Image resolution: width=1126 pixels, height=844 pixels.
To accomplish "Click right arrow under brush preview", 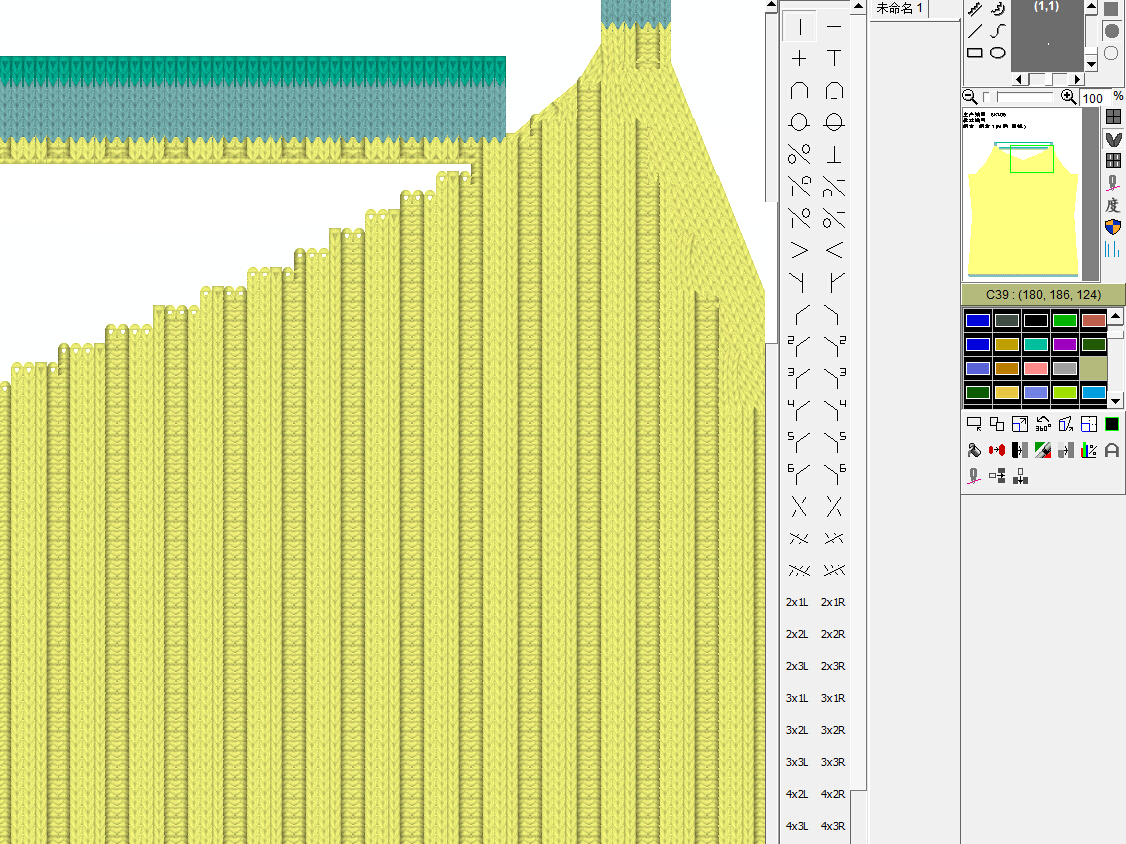I will point(1077,79).
